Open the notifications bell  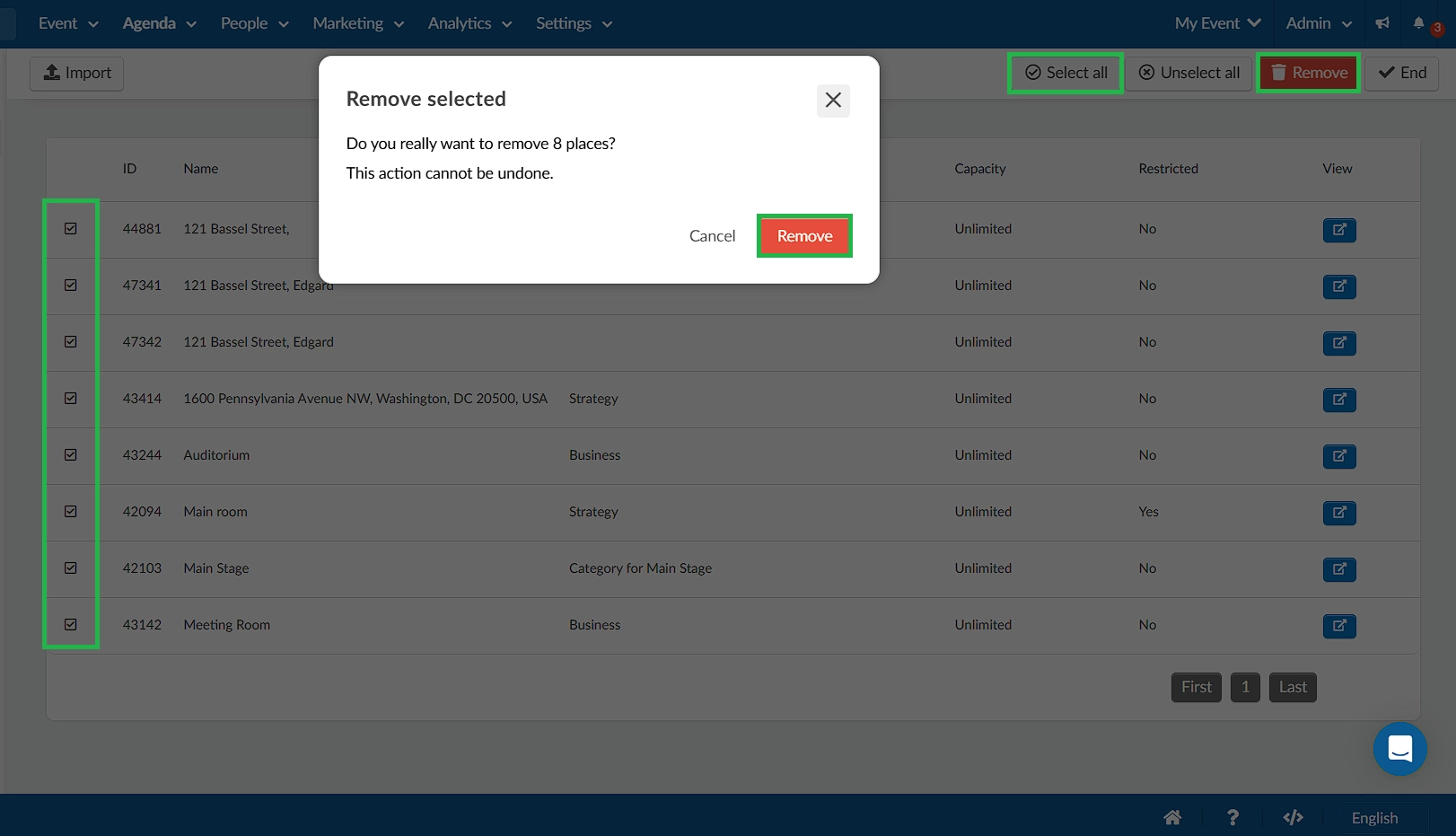tap(1419, 23)
